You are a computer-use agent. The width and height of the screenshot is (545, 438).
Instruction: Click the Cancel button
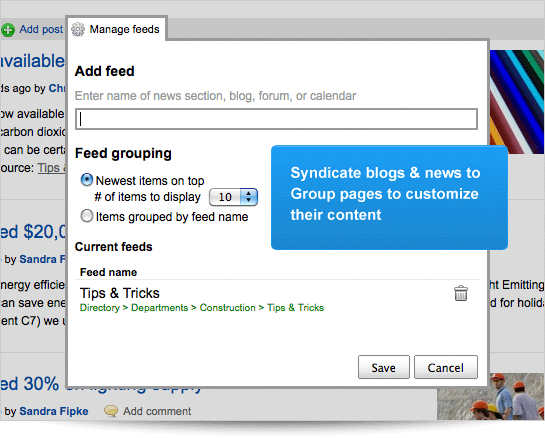446,367
